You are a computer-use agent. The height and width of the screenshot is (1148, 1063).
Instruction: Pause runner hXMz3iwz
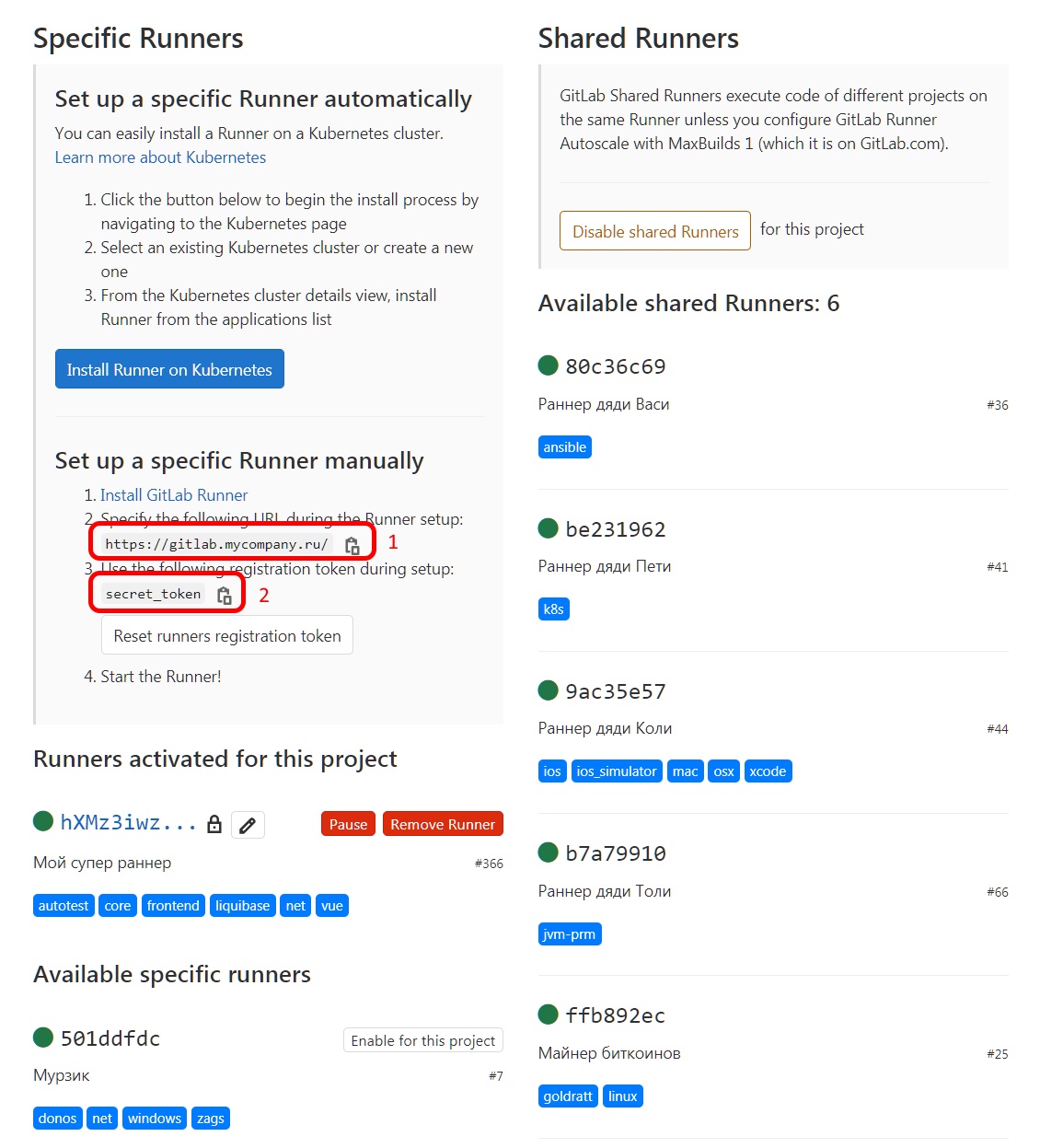(x=347, y=823)
